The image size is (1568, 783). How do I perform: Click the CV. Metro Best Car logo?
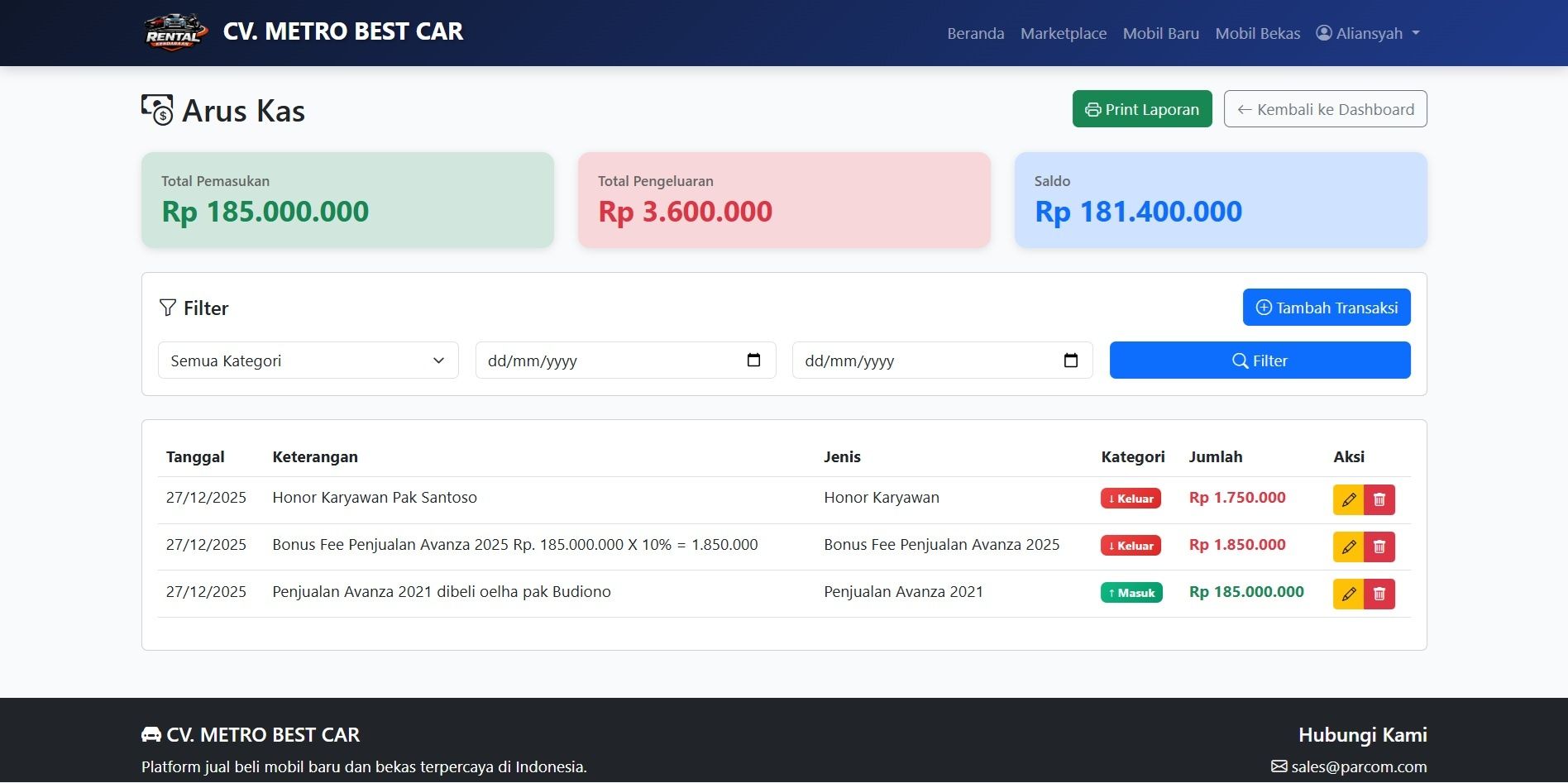coord(173,32)
